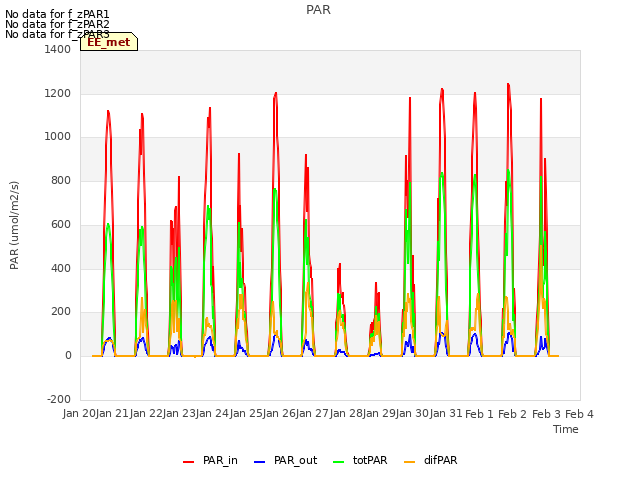
Task: Click the 600 y-axis tick label
Action: point(61,224)
